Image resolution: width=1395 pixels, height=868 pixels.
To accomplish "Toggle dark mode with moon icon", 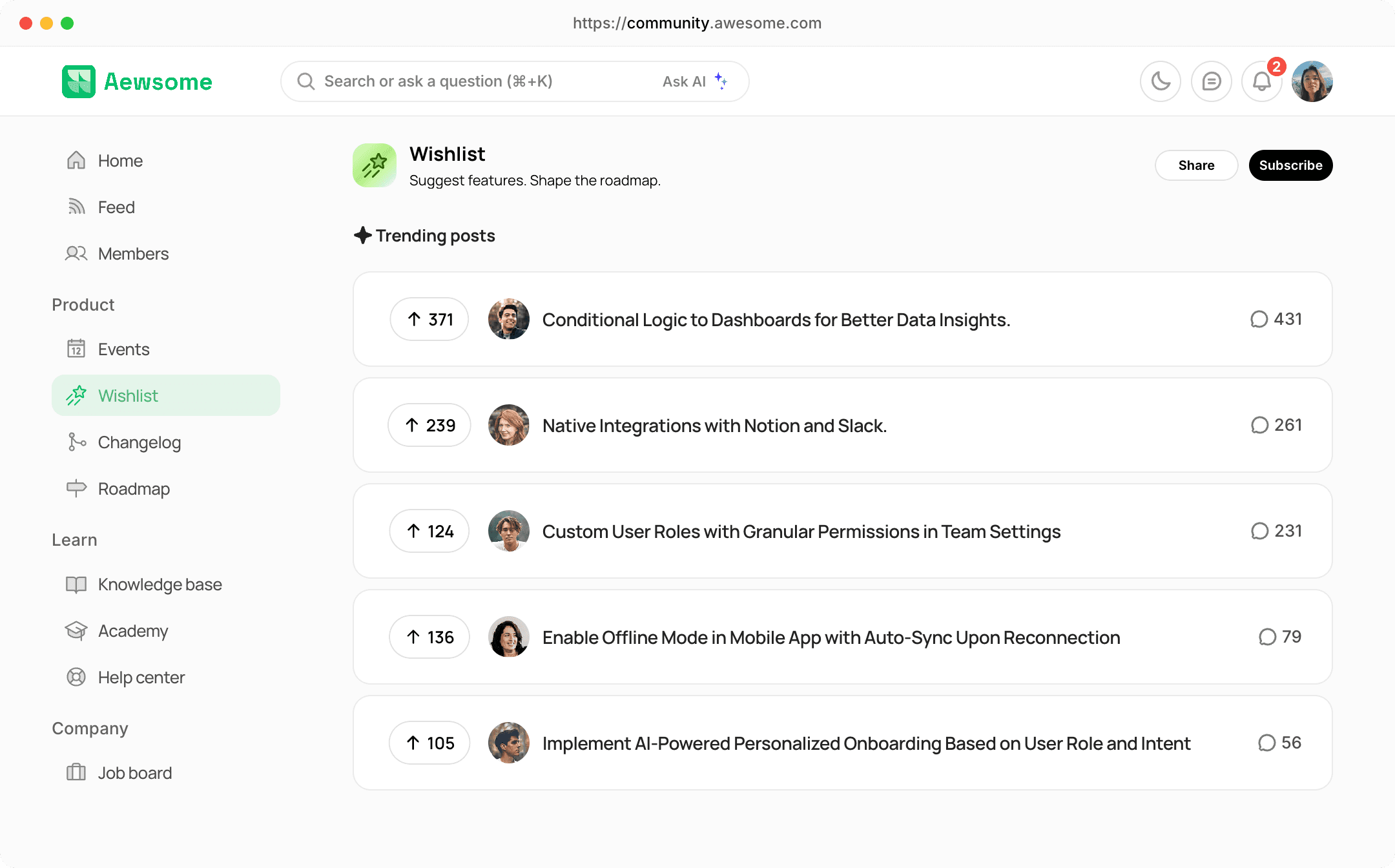I will point(1160,81).
